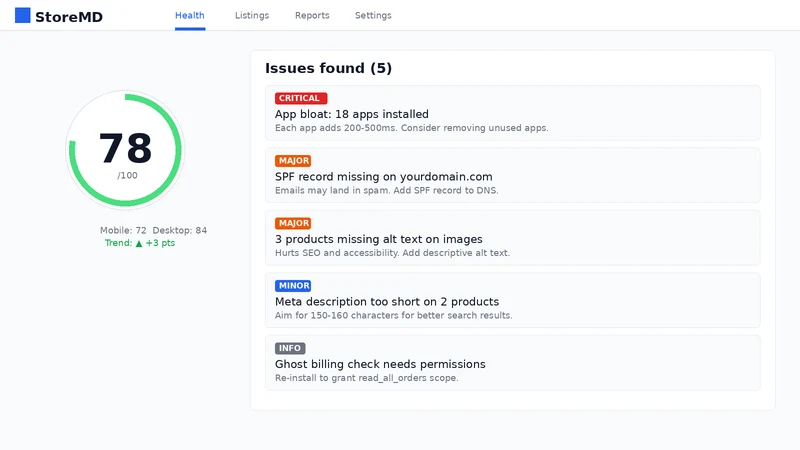
Task: Click the text about hurting SEO and accessibility
Action: 392,253
